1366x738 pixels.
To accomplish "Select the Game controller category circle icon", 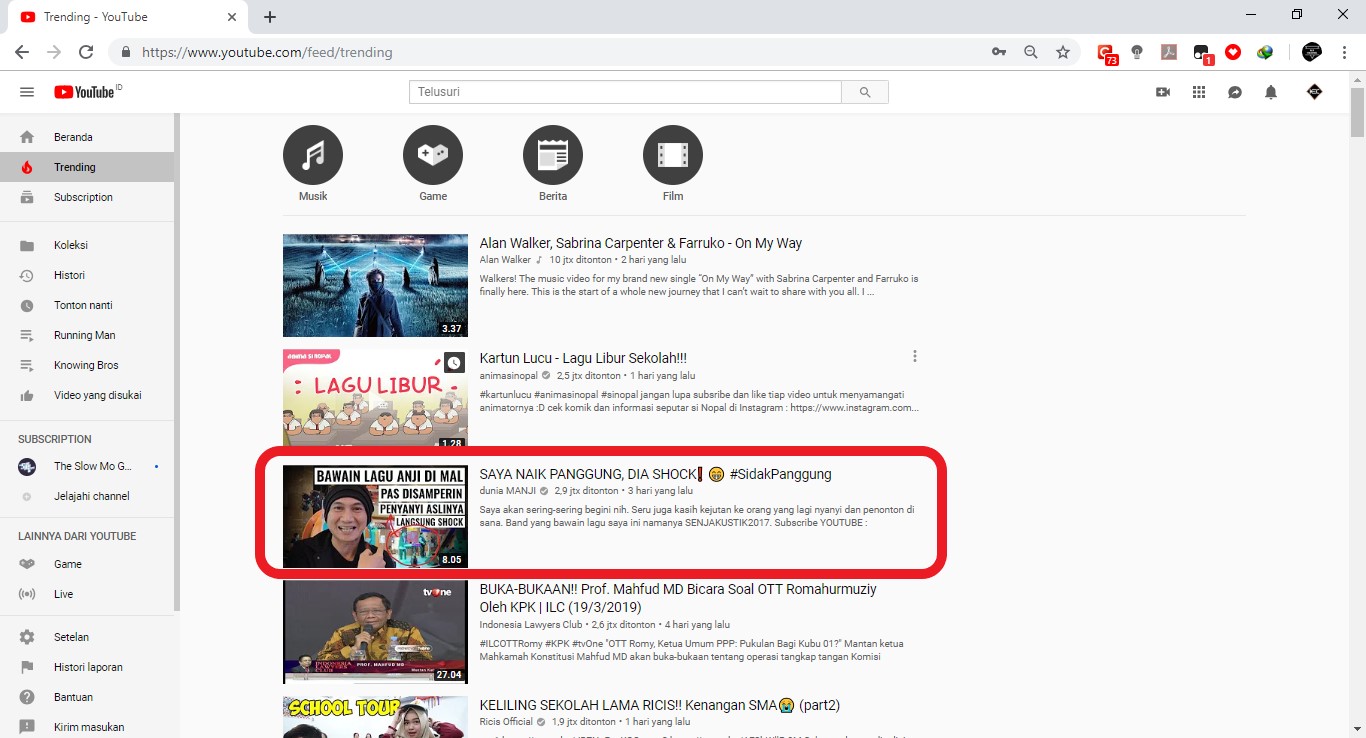I will [433, 155].
